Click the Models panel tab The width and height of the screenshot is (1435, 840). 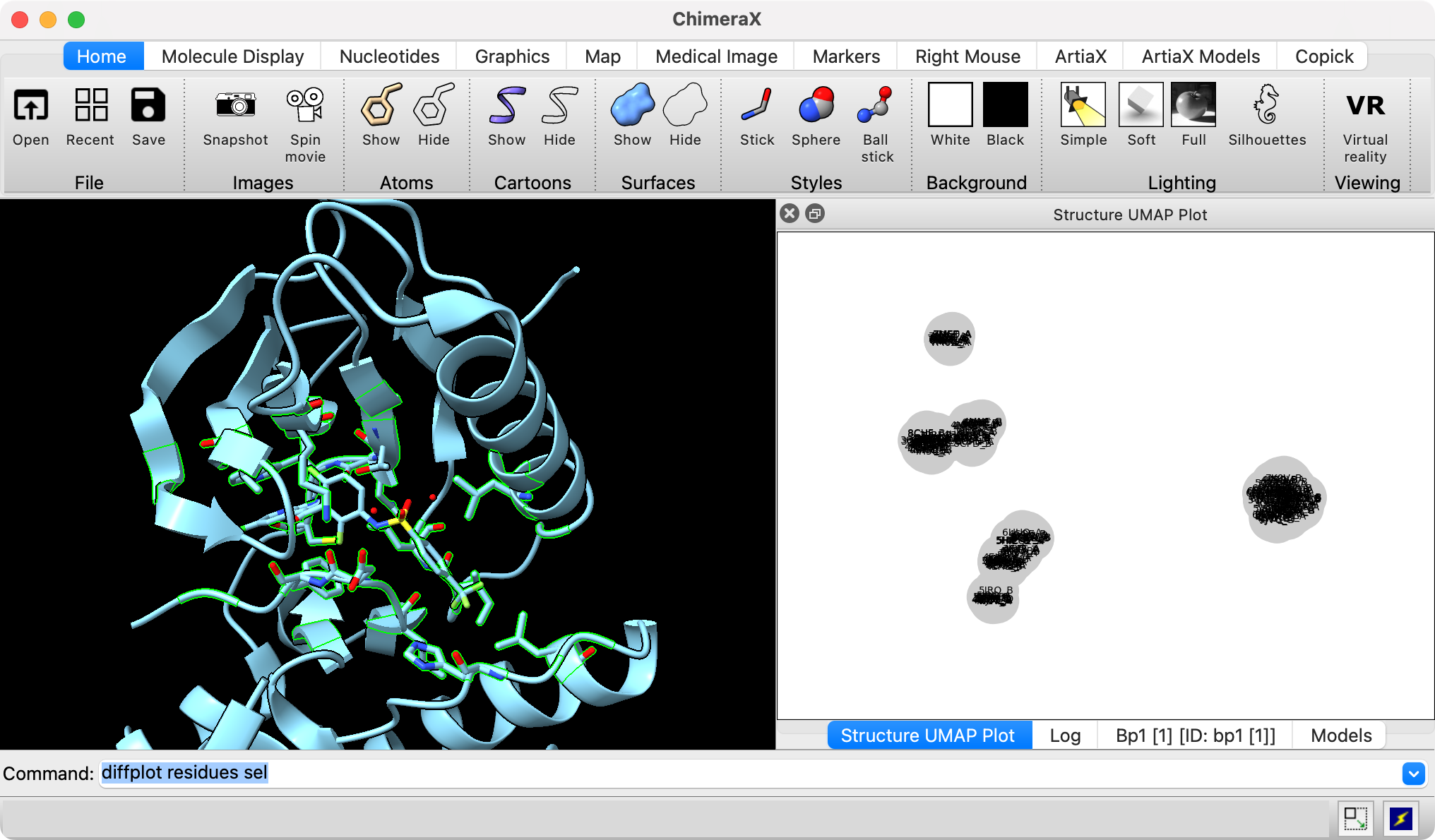click(x=1340, y=736)
